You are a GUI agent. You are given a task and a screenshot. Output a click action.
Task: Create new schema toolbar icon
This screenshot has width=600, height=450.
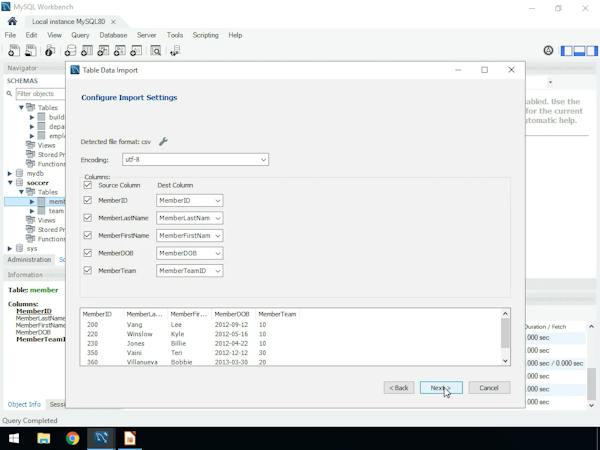point(70,51)
